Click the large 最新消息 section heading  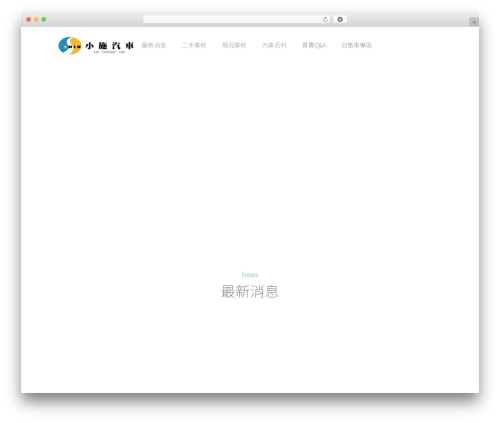click(250, 291)
